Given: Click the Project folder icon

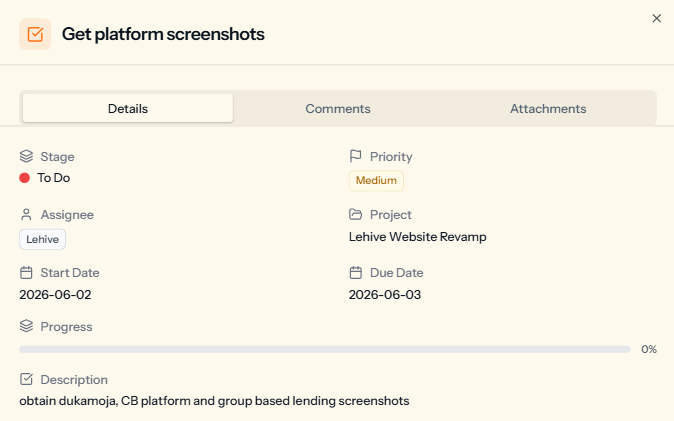Looking at the screenshot, I should pyautogui.click(x=355, y=214).
